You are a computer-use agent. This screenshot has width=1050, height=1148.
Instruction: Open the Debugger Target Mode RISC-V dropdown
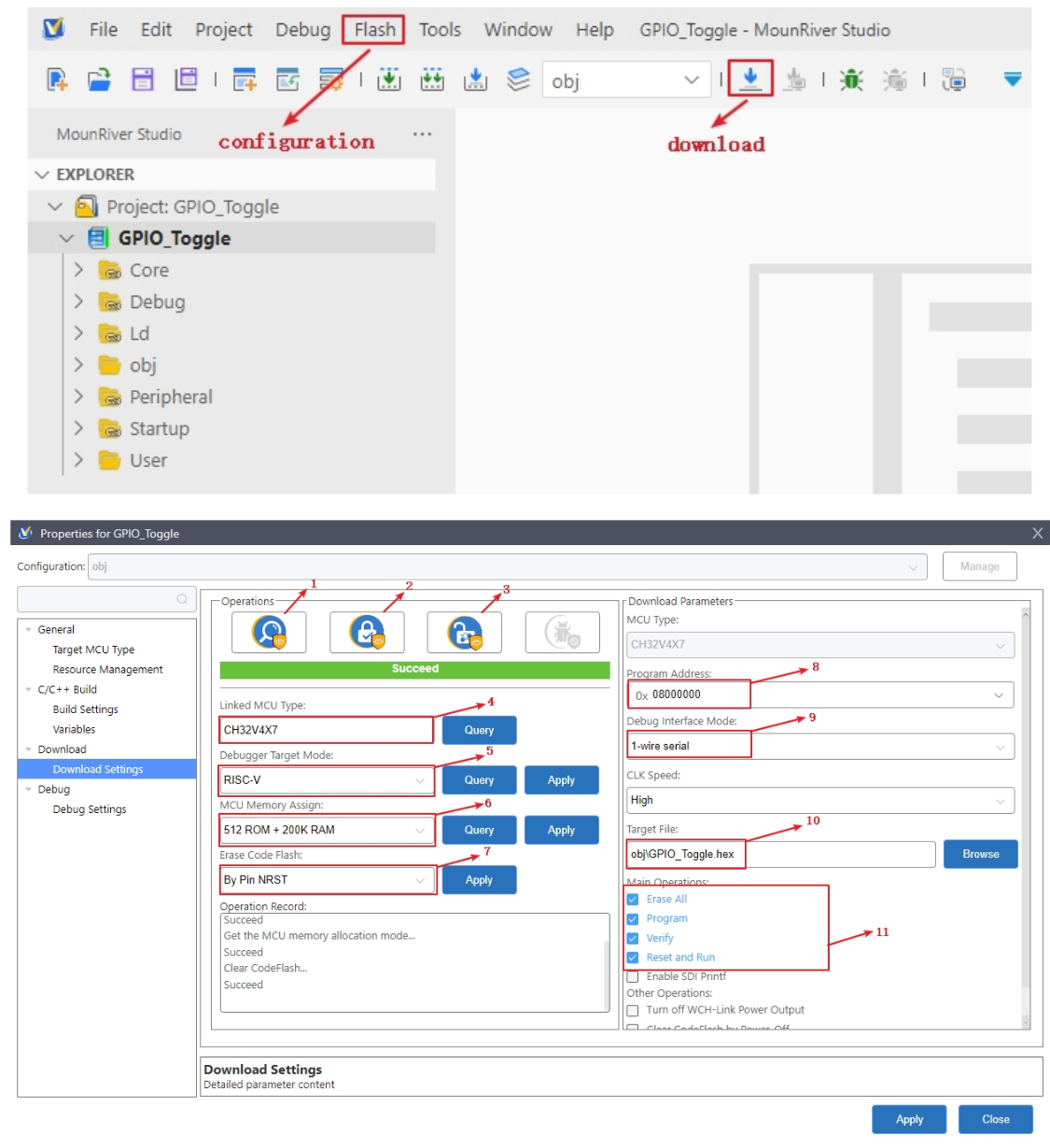pos(327,780)
